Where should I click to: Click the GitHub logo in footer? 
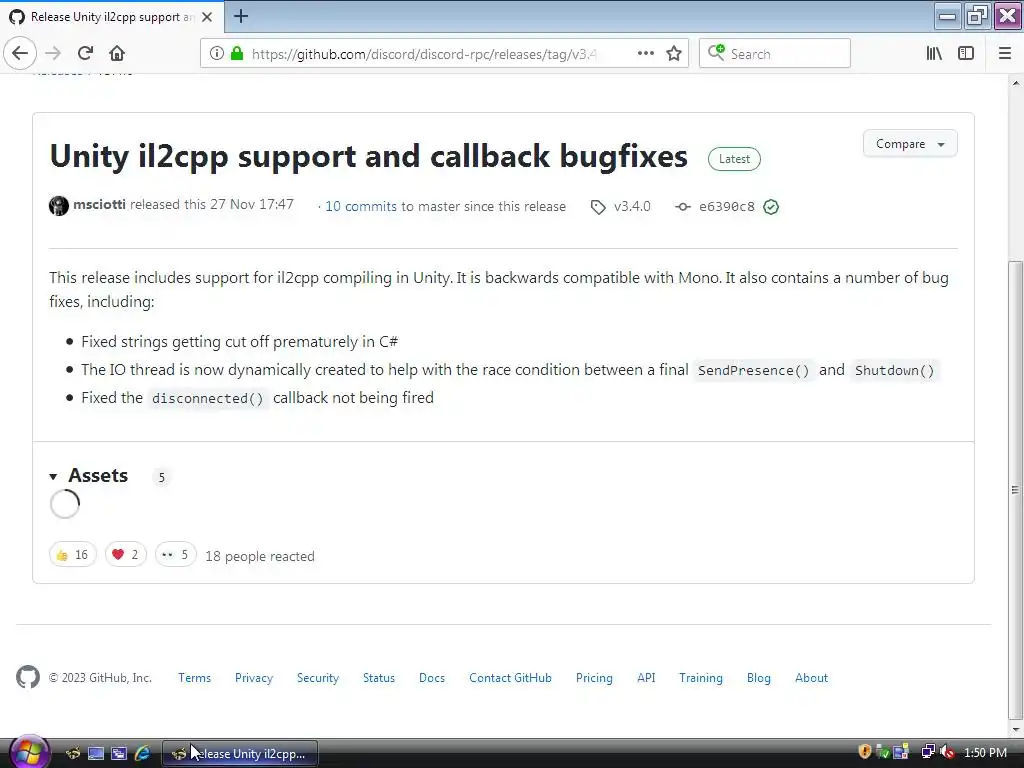28,677
